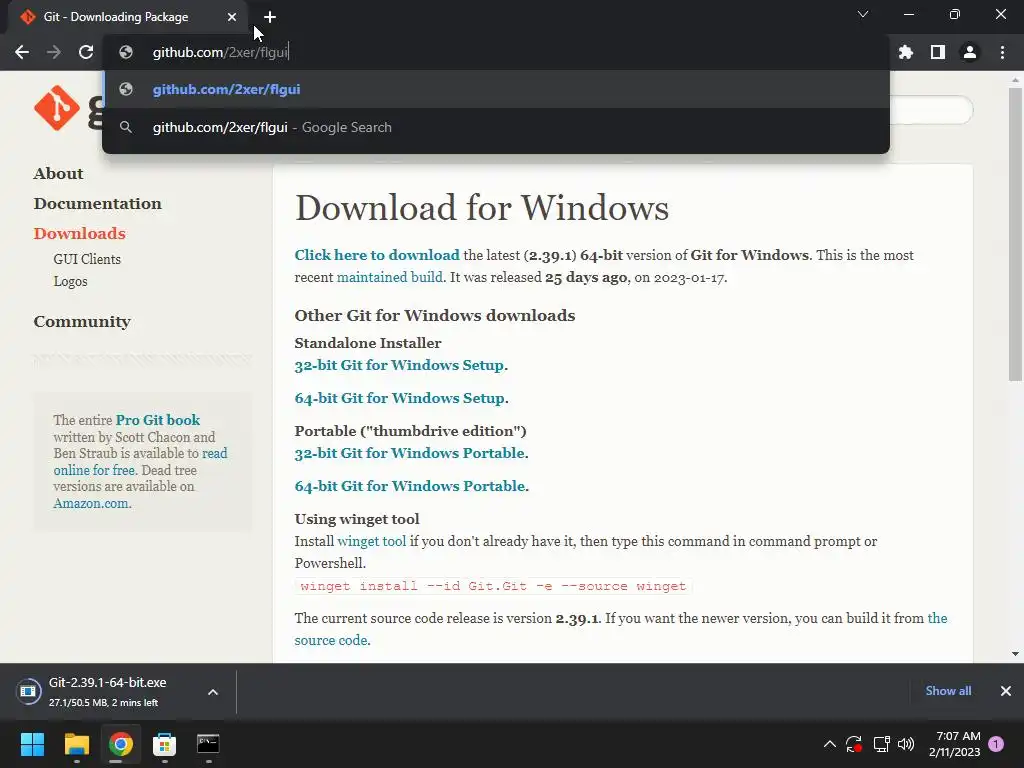Open the Extensions puzzle-piece icon

(x=905, y=52)
